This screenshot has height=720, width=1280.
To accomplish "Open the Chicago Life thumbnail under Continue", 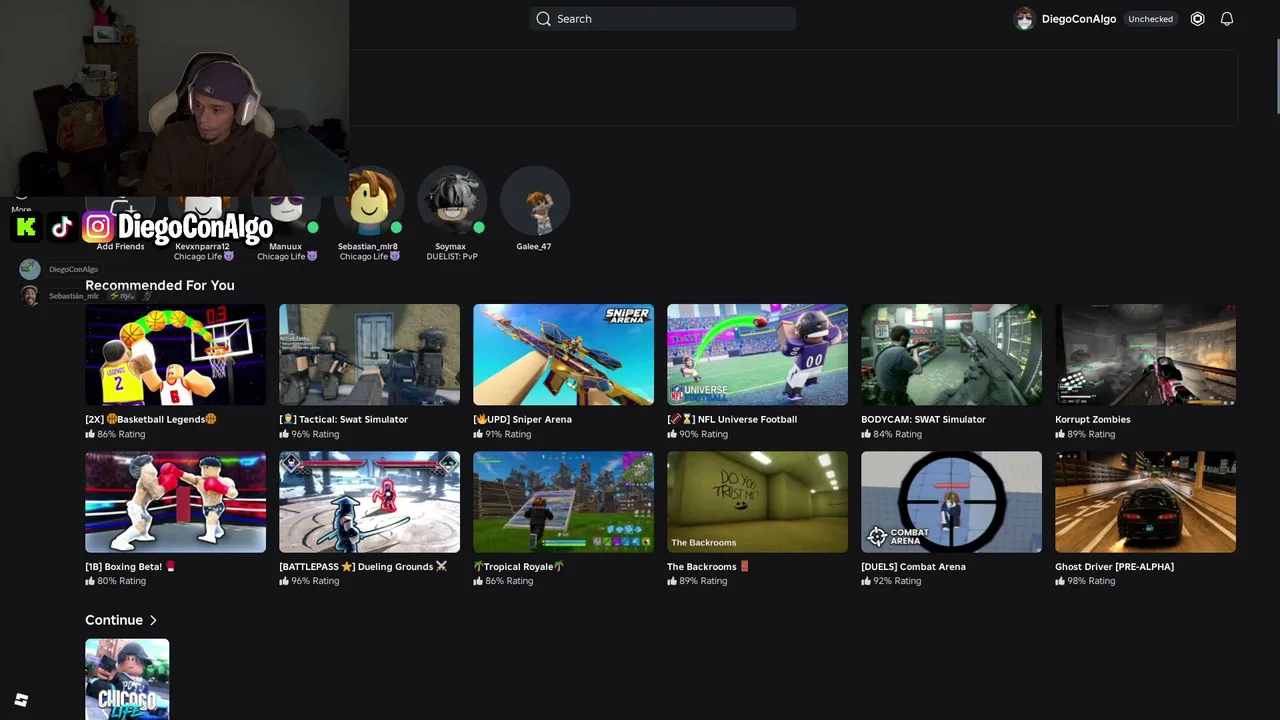I will click(x=127, y=679).
